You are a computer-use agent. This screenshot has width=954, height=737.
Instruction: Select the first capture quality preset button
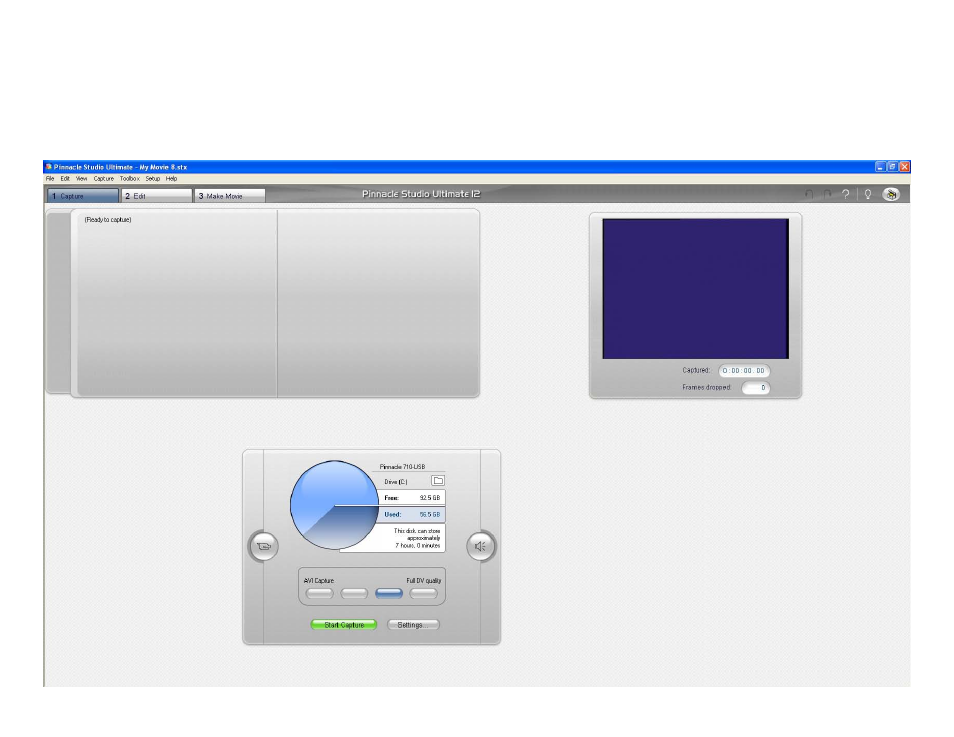pyautogui.click(x=319, y=593)
